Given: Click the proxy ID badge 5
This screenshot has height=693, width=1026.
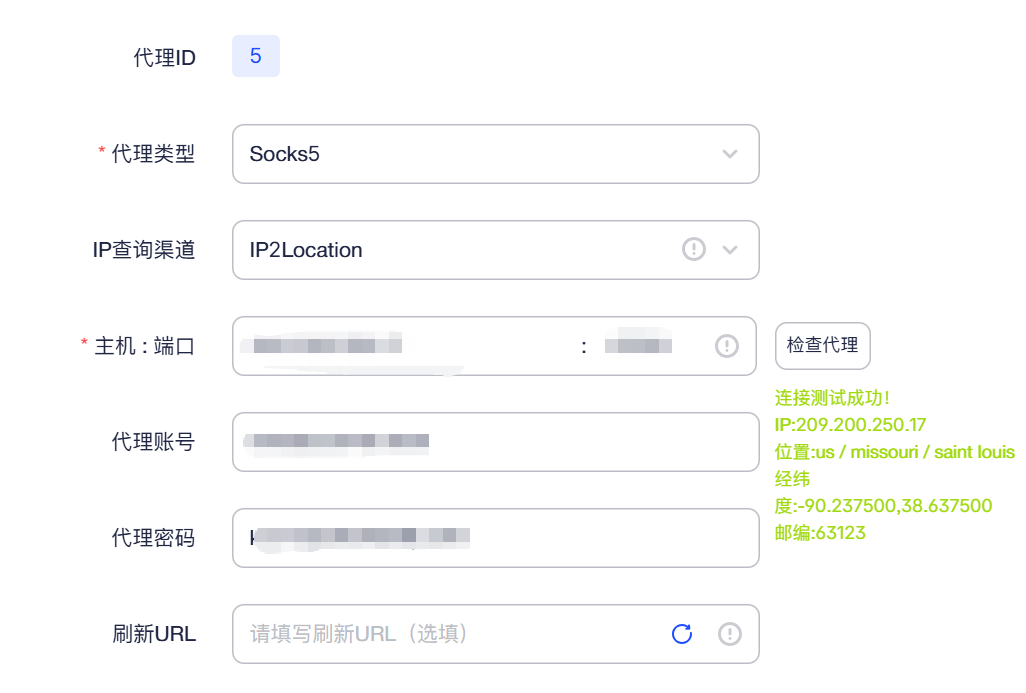Looking at the screenshot, I should pyautogui.click(x=256, y=56).
